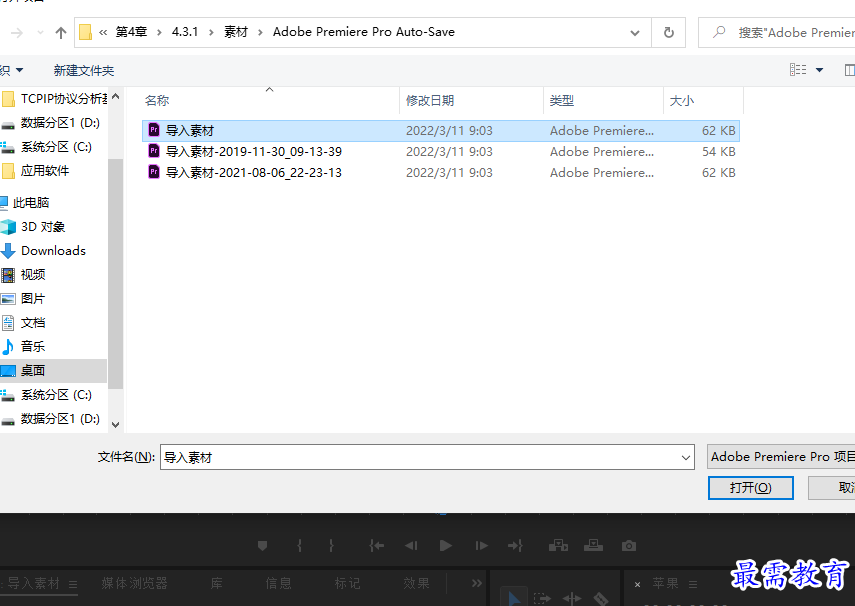Switch to 标记 tab in Premiere
Viewport: 855px width, 606px height.
pos(348,583)
